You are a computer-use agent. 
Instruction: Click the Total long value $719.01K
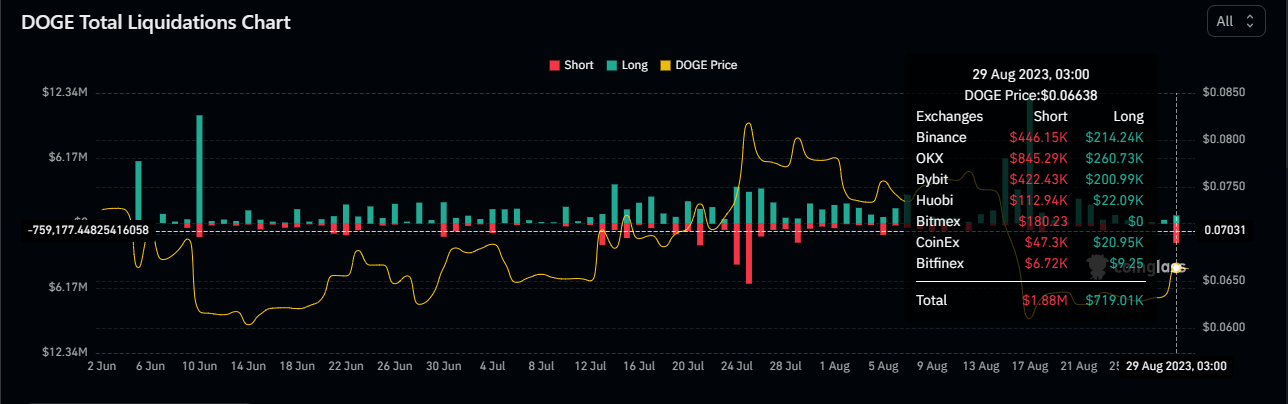point(1114,300)
